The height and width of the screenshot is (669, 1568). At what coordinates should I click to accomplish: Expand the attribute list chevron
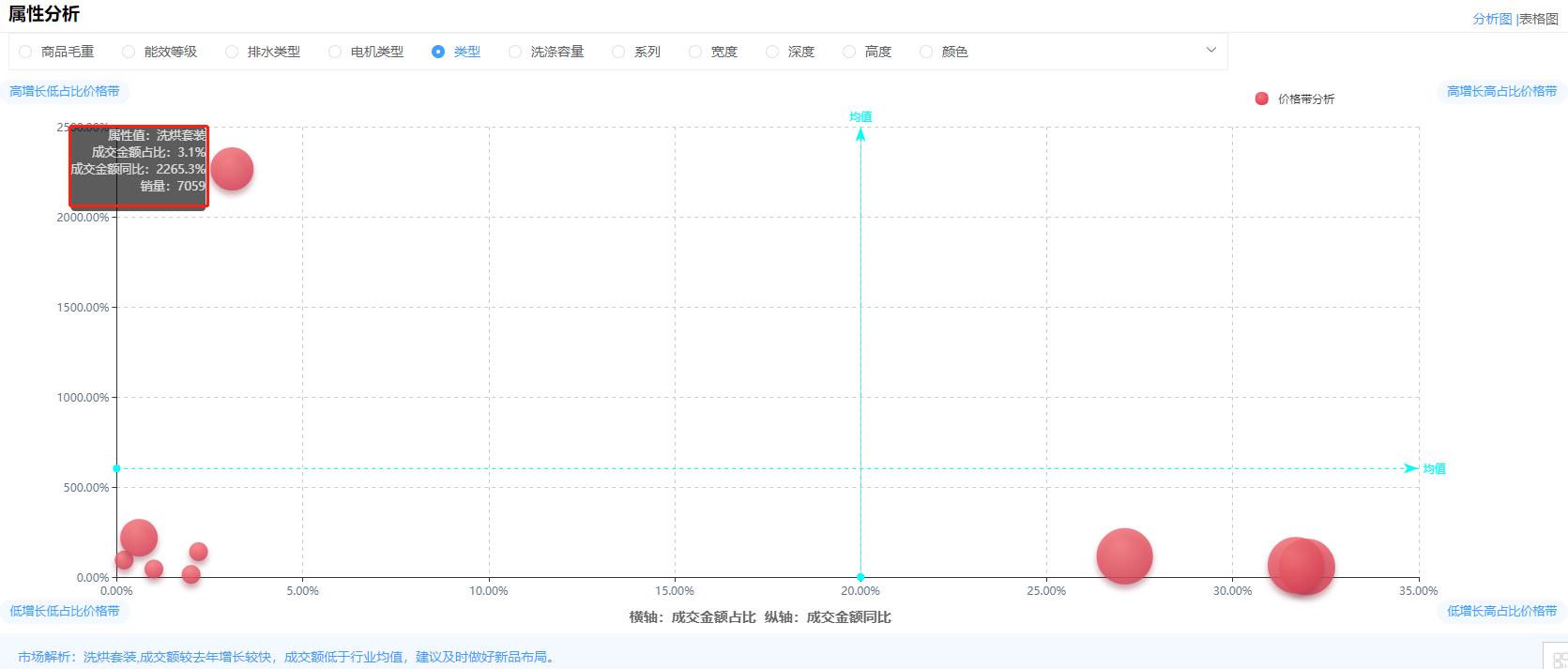coord(1210,51)
